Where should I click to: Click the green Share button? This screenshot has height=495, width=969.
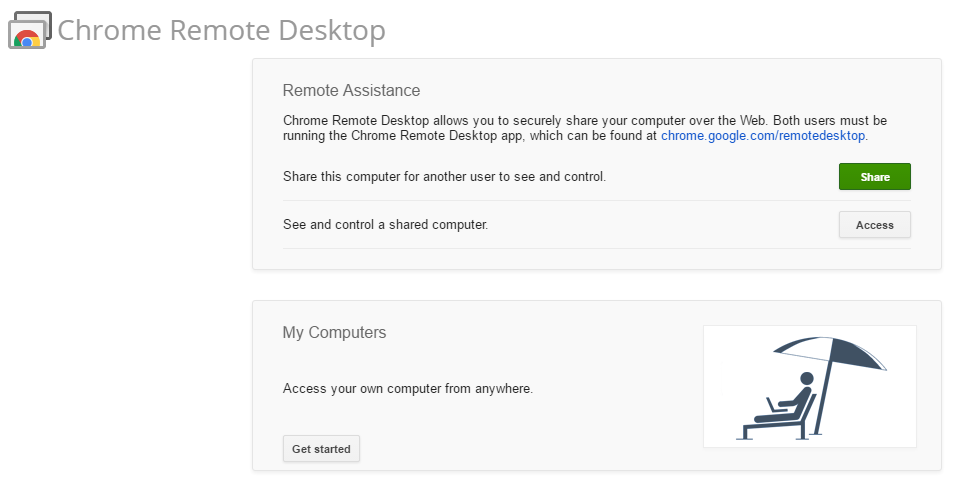click(x=874, y=177)
